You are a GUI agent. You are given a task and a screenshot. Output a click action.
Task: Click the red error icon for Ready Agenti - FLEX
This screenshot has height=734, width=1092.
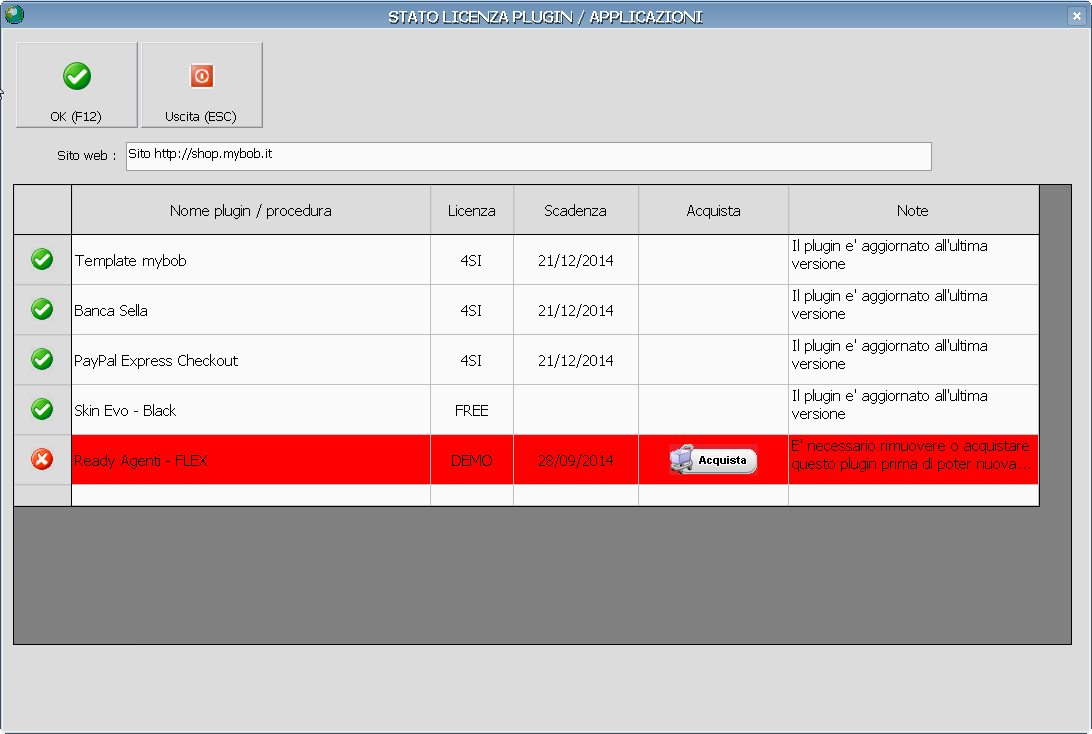pyautogui.click(x=42, y=460)
